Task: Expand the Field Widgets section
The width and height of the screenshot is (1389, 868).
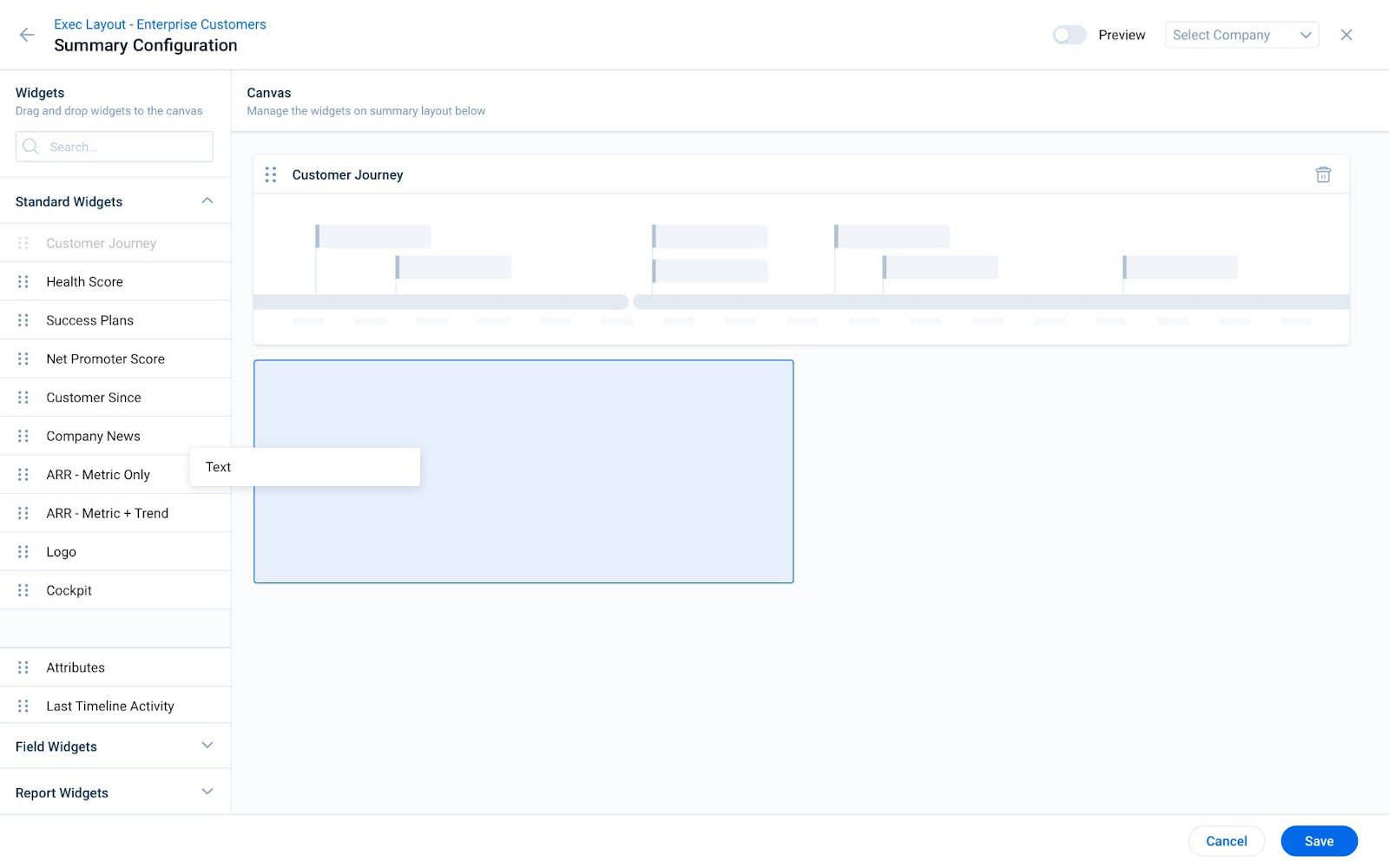Action: pyautogui.click(x=207, y=745)
